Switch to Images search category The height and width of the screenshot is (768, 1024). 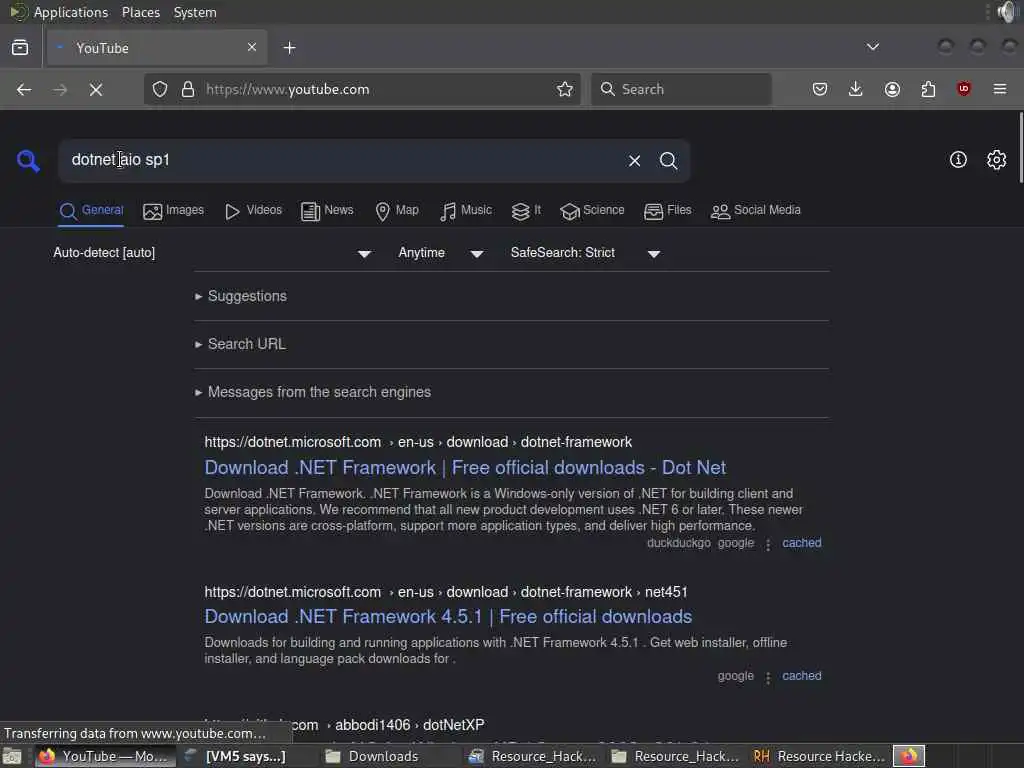coord(174,210)
